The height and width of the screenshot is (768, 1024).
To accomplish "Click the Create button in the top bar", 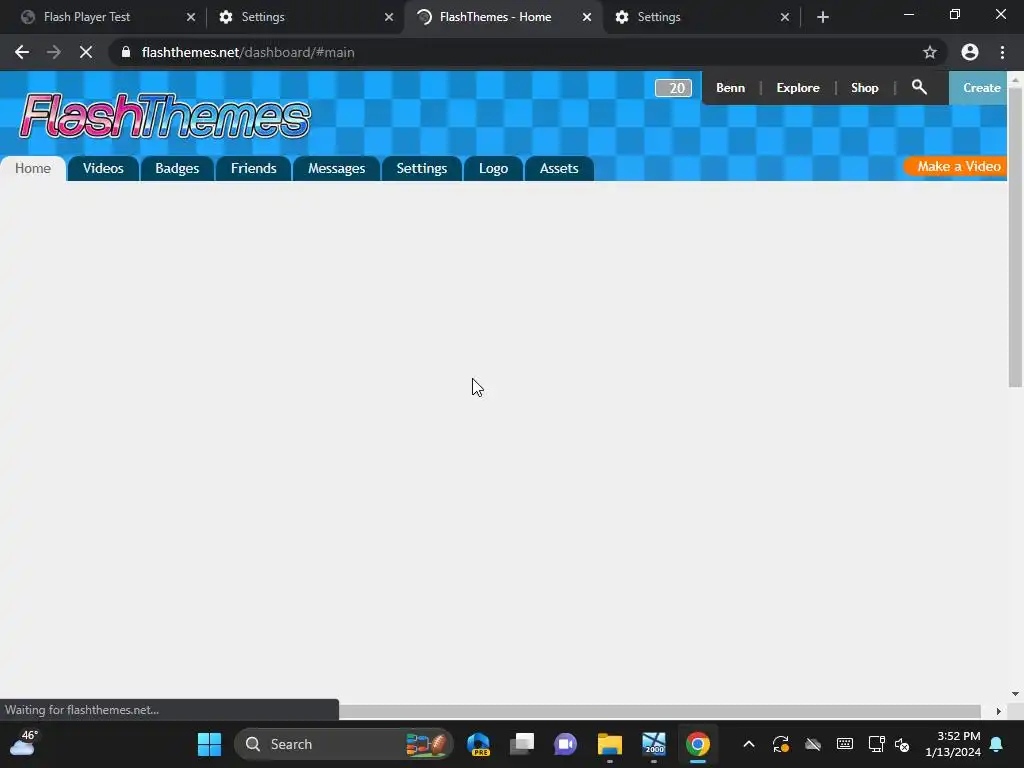I will pyautogui.click(x=978, y=88).
